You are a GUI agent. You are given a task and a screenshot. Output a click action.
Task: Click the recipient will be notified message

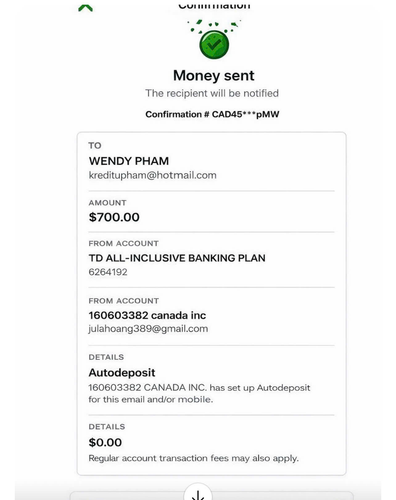[x=212, y=93]
